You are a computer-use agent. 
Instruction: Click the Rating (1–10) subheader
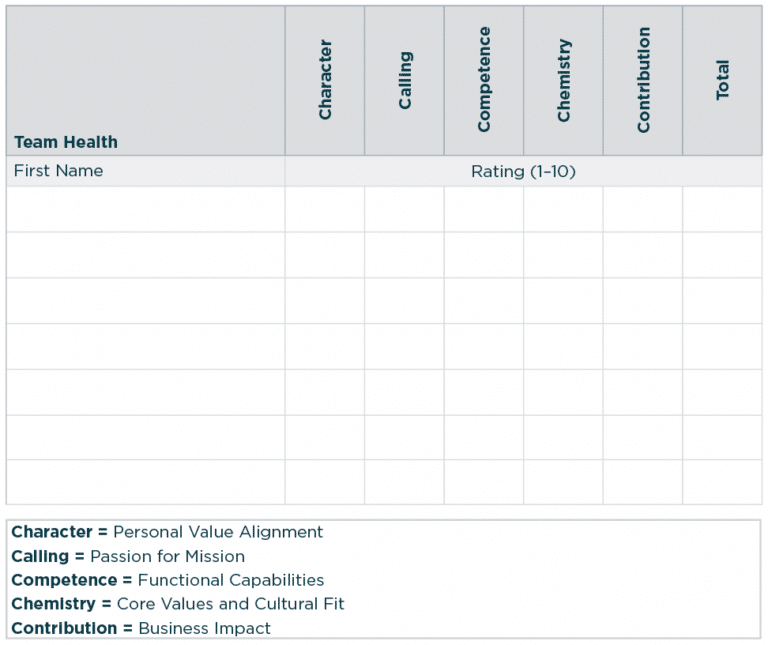(523, 171)
